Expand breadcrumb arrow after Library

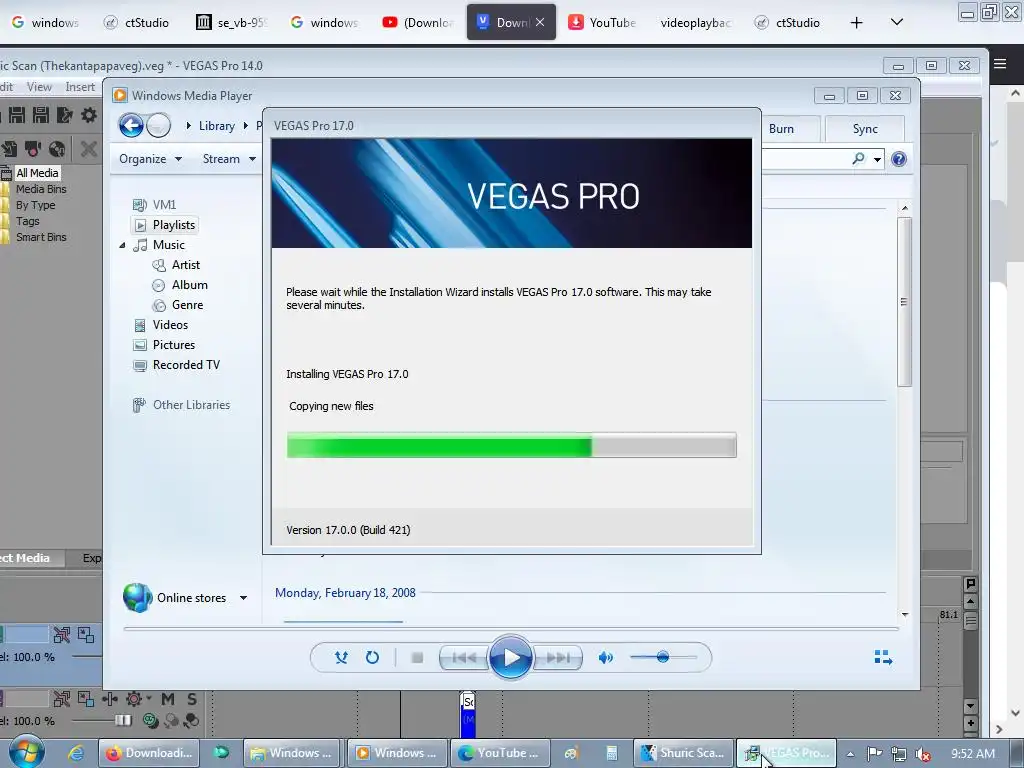pos(246,125)
